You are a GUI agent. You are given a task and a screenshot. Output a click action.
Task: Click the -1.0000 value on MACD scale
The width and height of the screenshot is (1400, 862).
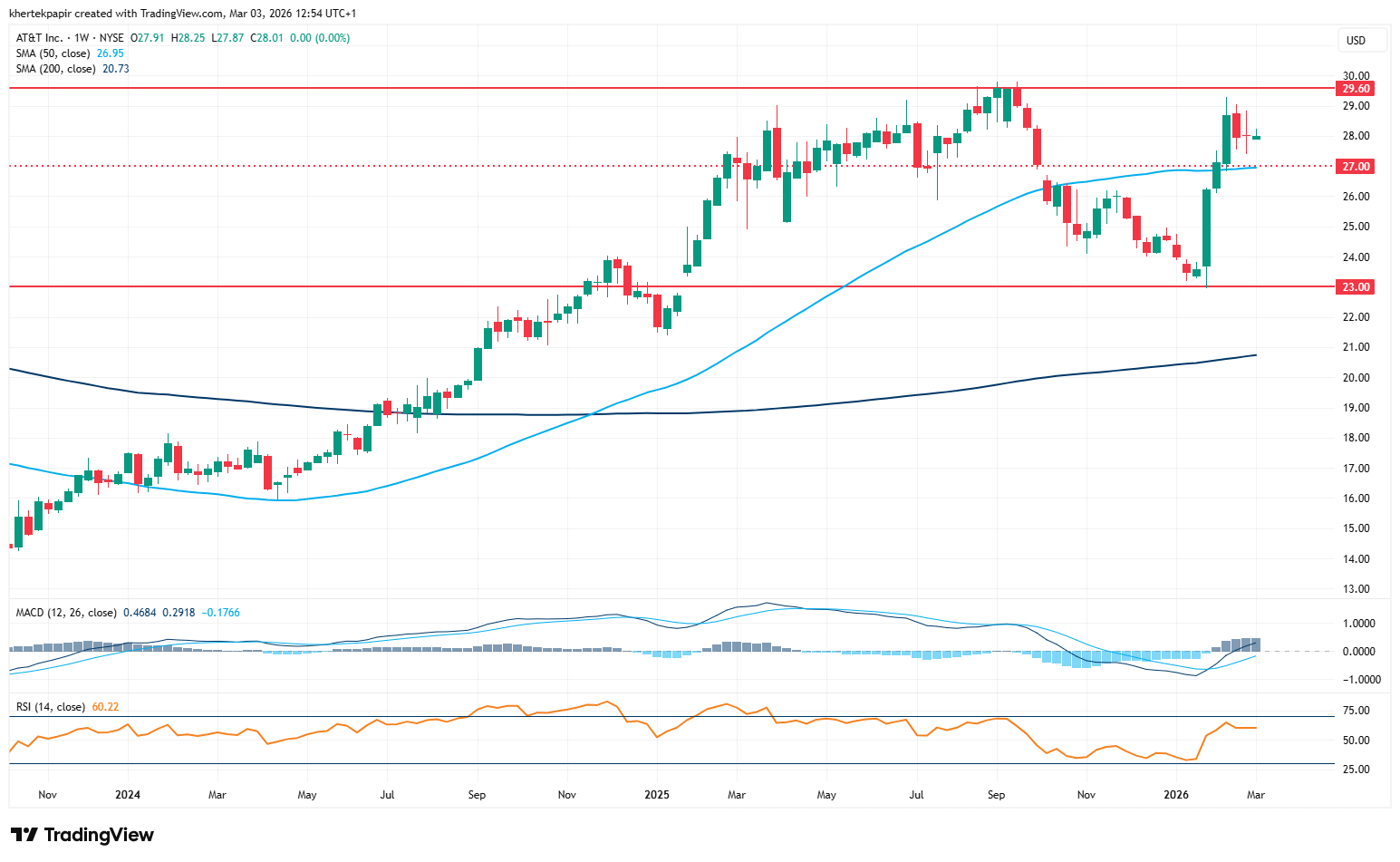coord(1357,680)
